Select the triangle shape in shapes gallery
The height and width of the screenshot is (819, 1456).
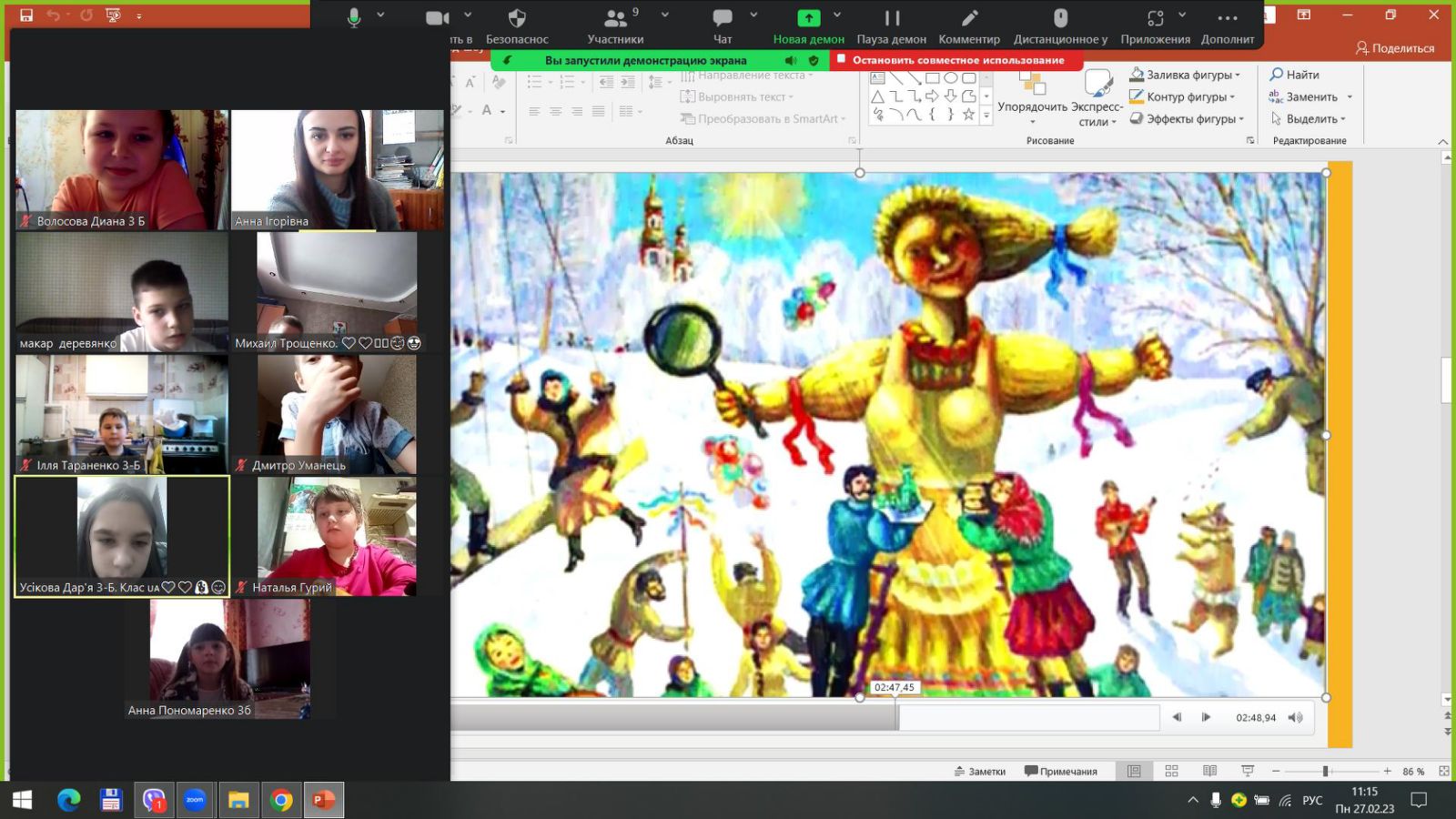tap(877, 96)
